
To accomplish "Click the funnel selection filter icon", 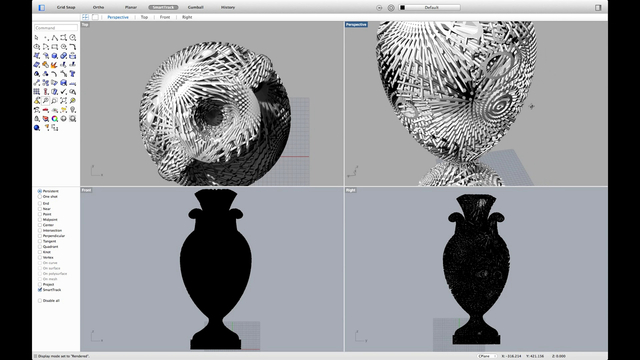I will coord(47,127).
